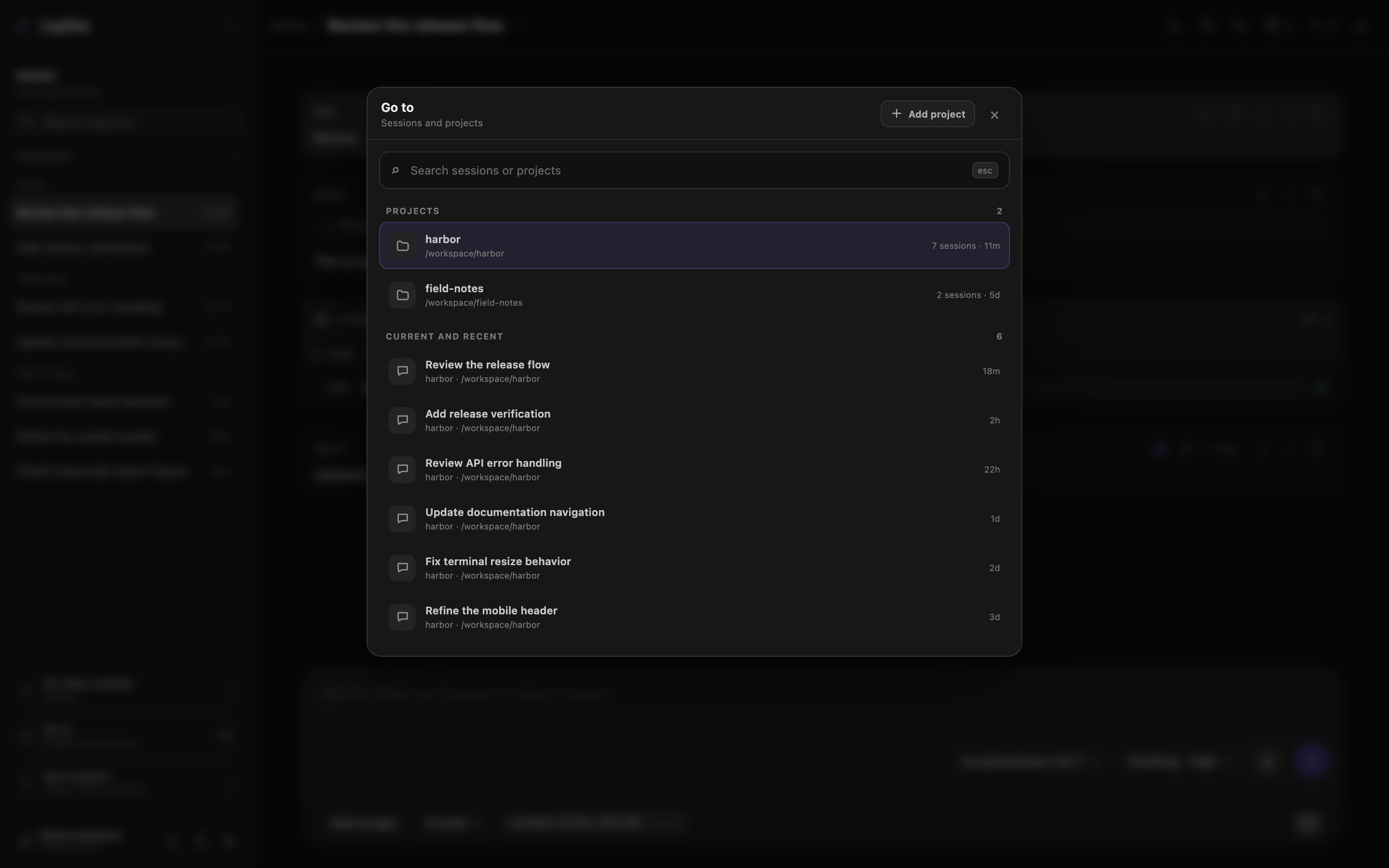The image size is (1389, 868).
Task: Close the Go to dialog
Action: coord(994,115)
